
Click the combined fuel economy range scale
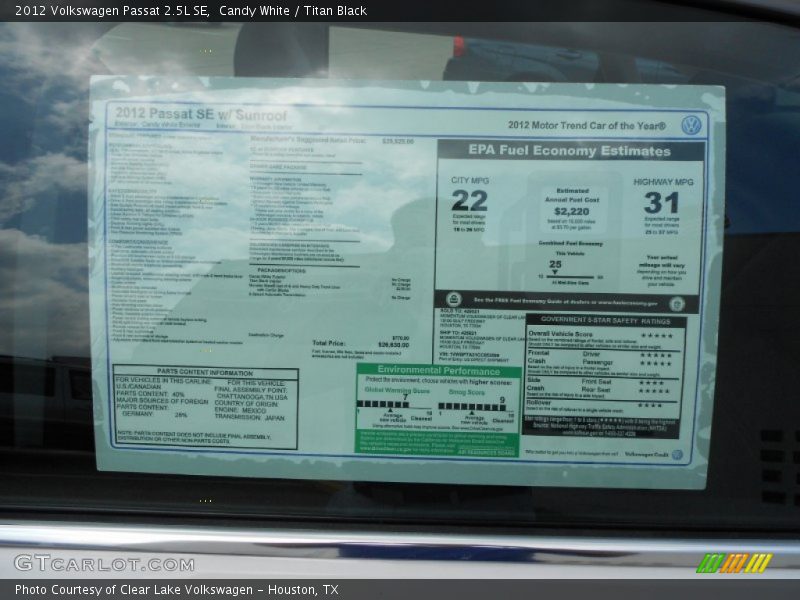point(570,277)
